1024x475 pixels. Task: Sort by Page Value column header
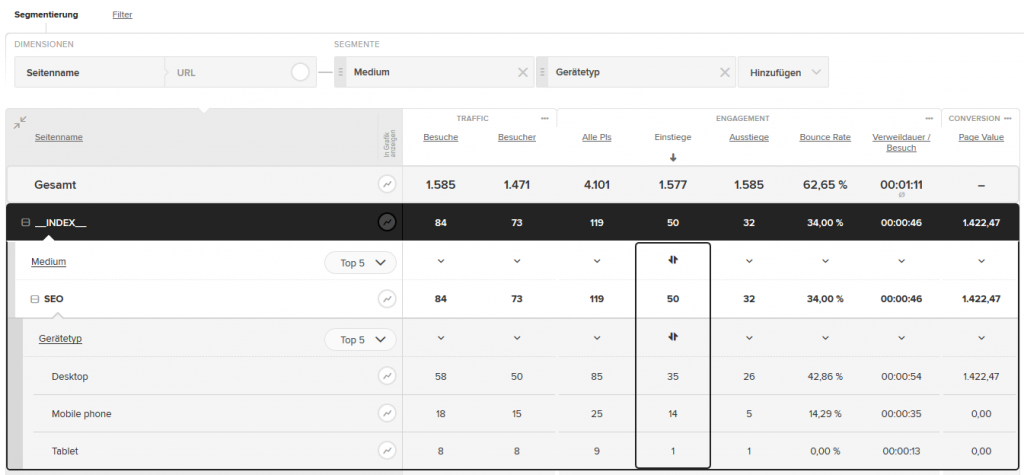[982, 137]
